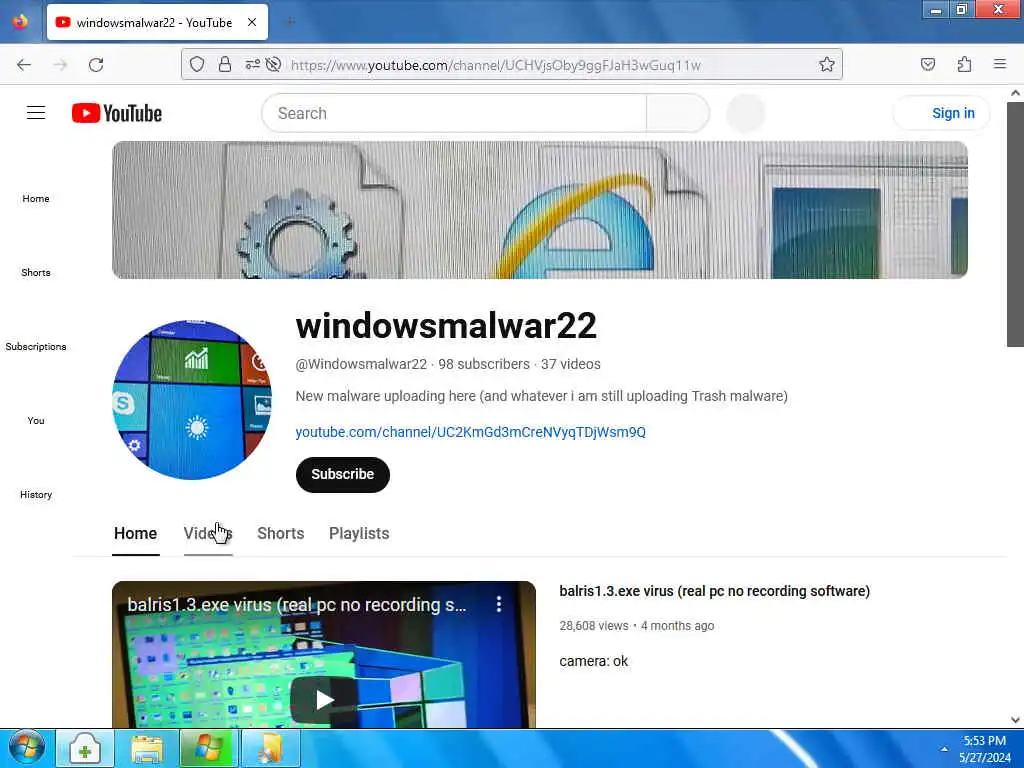Open the site permissions icon in the address bar
Screen dimensions: 1024x768
[x=252, y=65]
